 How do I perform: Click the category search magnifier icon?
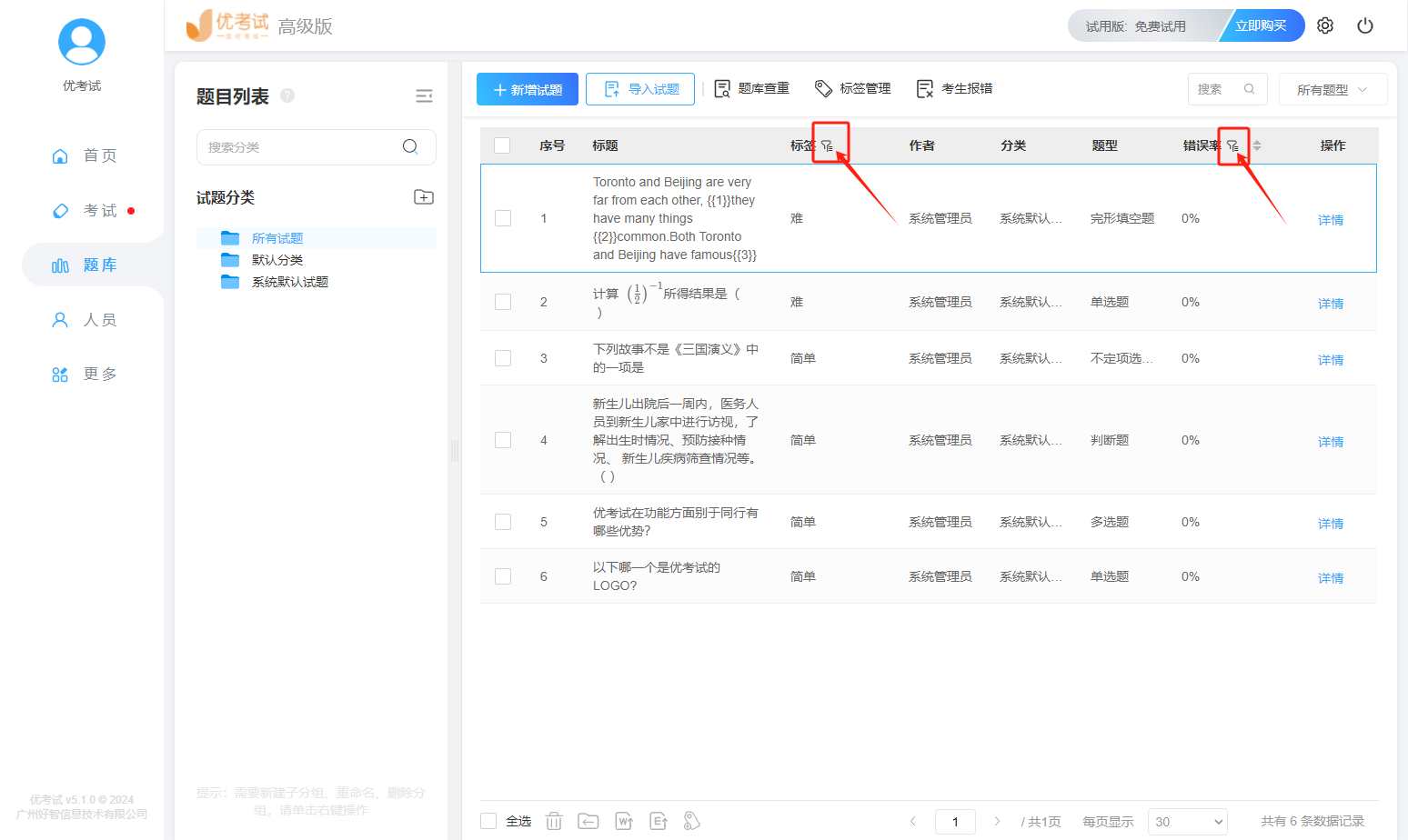click(x=410, y=146)
